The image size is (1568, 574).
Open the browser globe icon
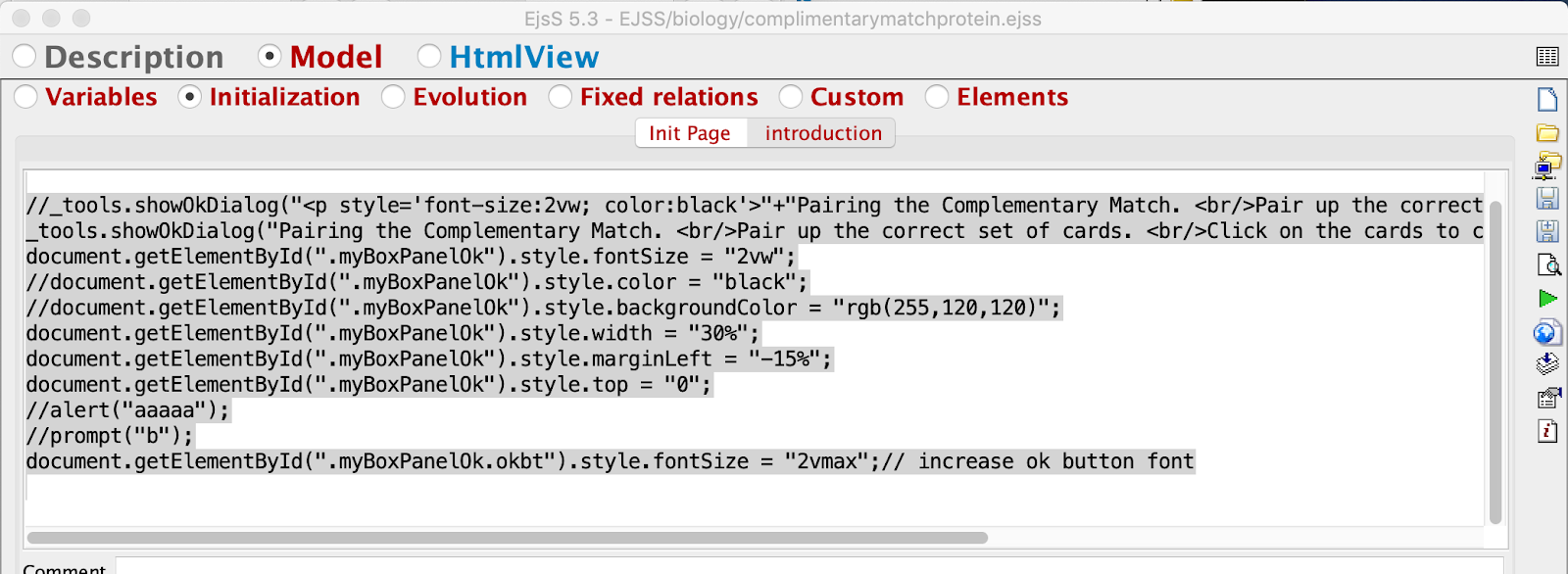click(1546, 332)
